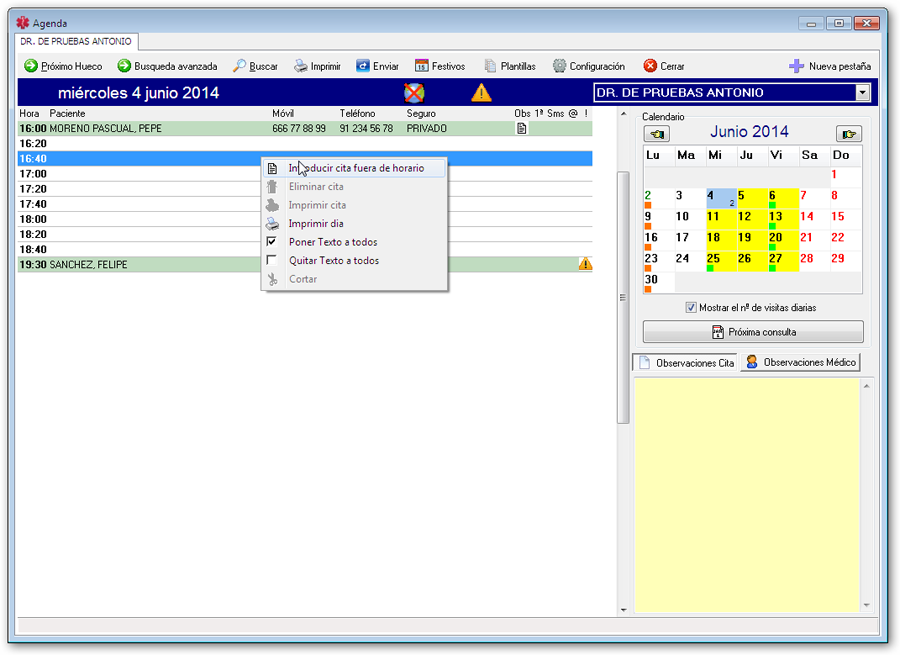Open Festivos calendar icon in toolbar

click(x=422, y=66)
